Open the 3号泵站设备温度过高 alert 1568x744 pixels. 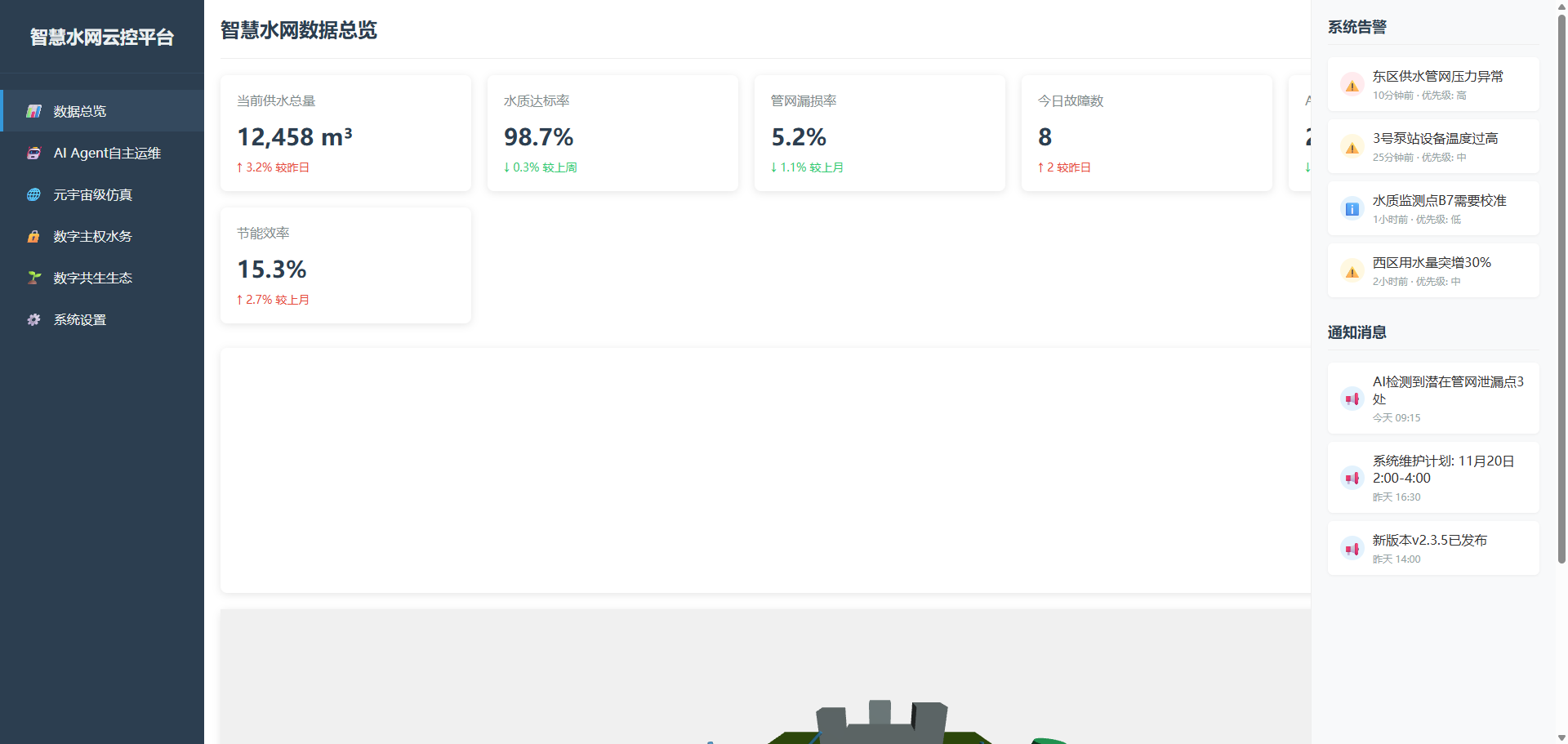coord(1434,146)
